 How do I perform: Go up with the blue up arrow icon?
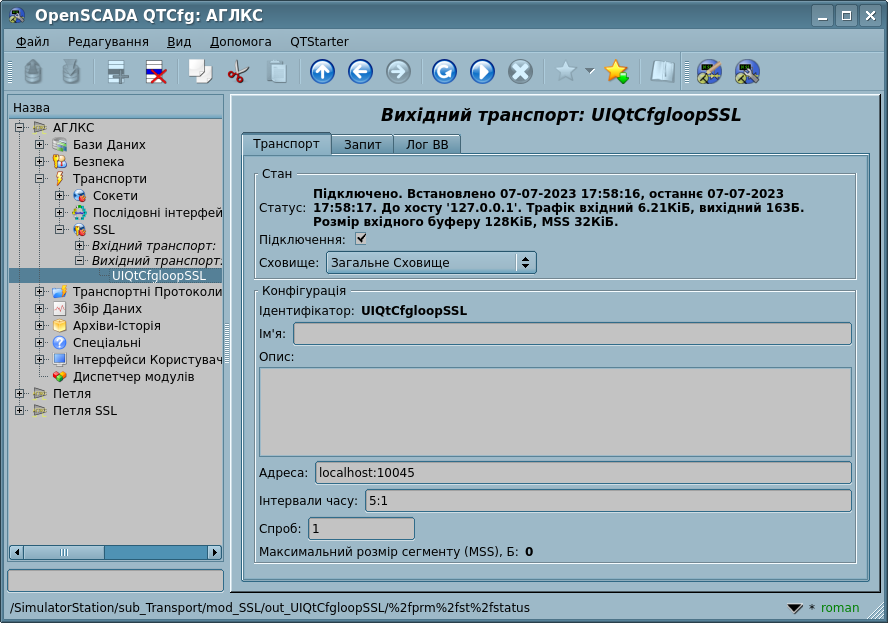[x=322, y=72]
